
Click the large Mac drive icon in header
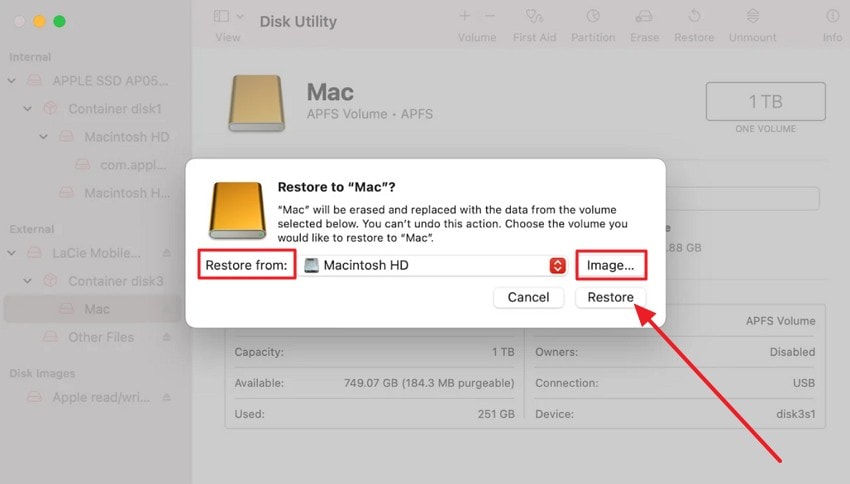click(x=256, y=103)
